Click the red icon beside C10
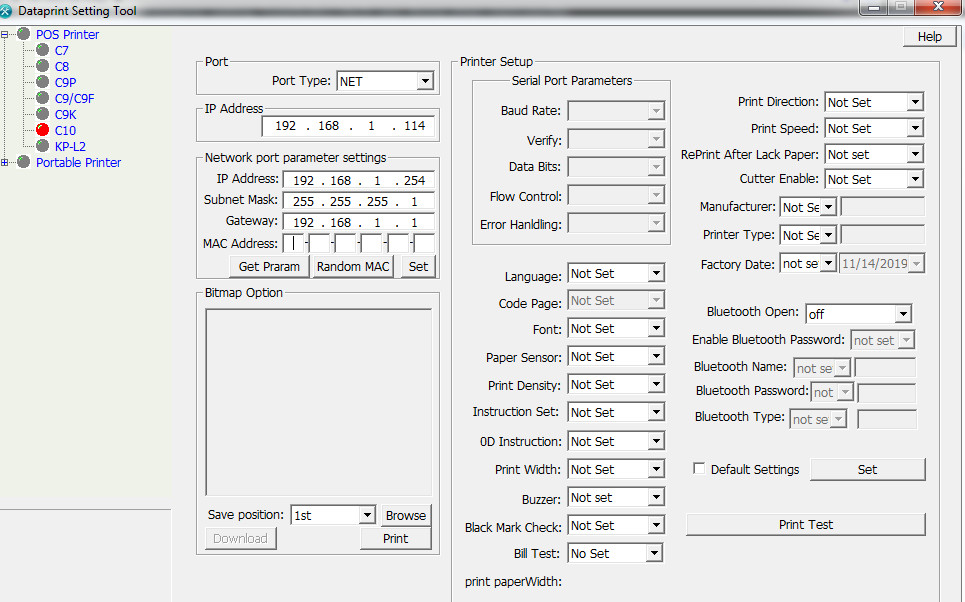This screenshot has width=965, height=602. pos(42,130)
